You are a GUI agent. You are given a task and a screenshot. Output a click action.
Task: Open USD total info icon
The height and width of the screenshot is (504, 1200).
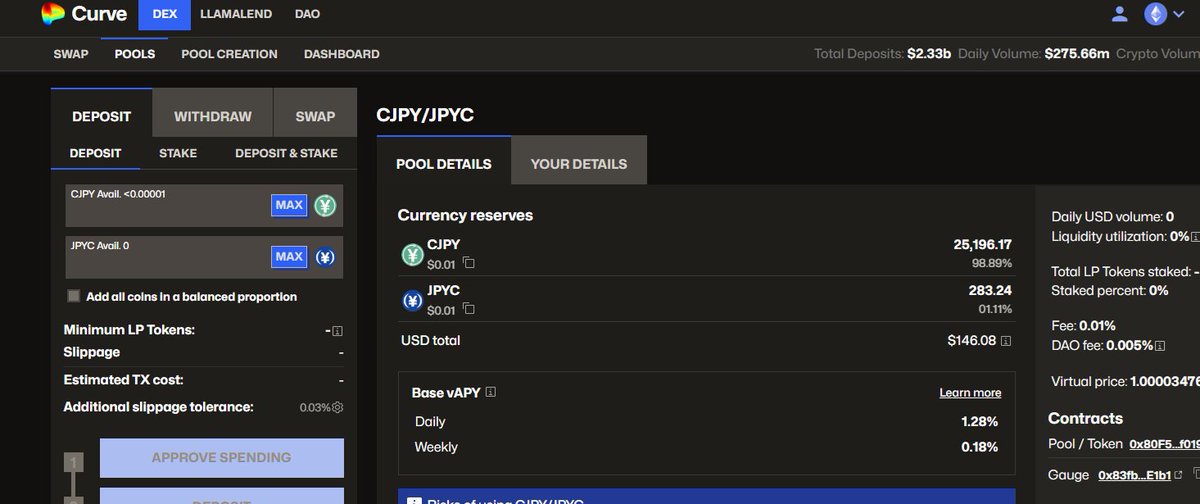pos(1006,341)
